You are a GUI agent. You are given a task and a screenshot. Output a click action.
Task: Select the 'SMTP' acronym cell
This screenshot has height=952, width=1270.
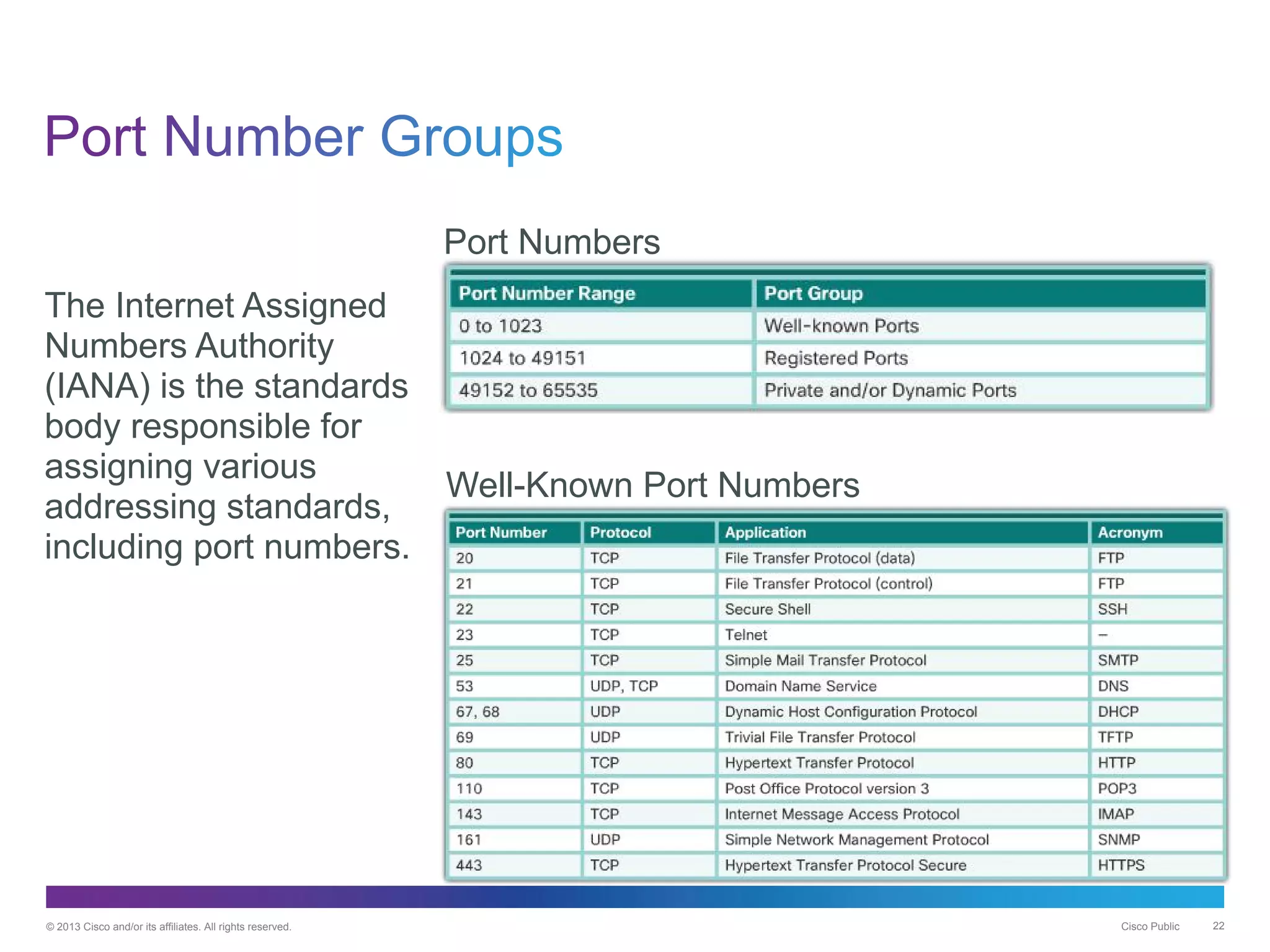click(x=1157, y=661)
